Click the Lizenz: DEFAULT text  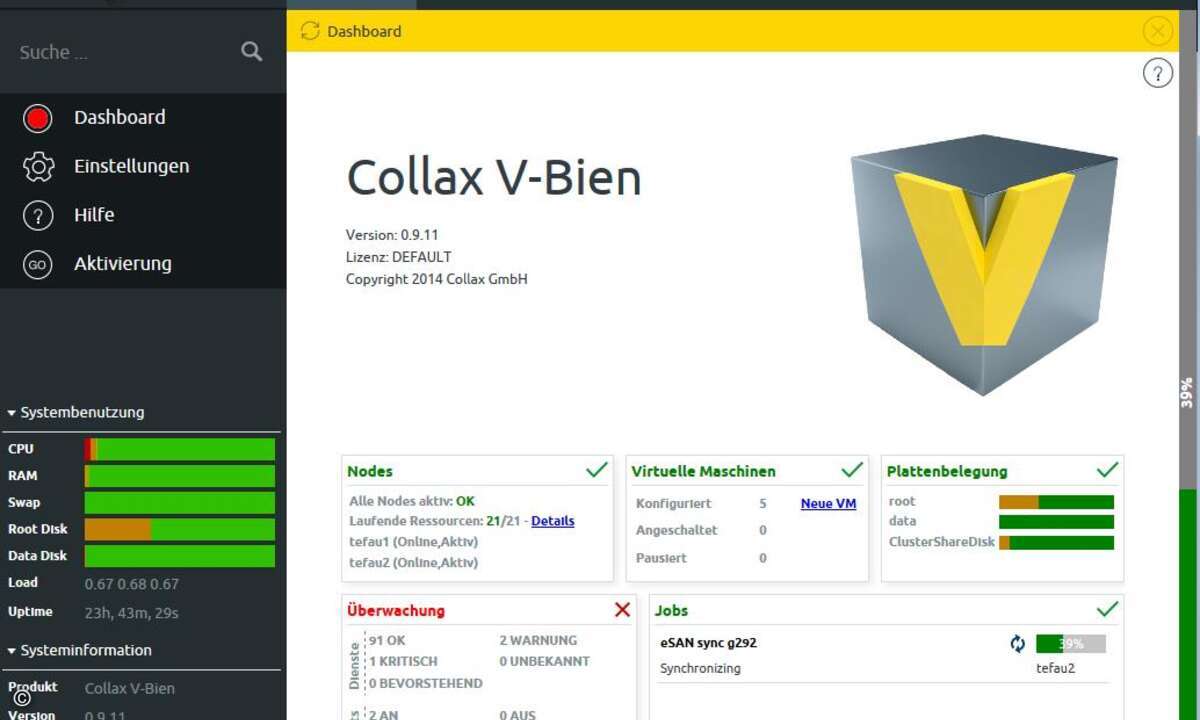click(398, 257)
